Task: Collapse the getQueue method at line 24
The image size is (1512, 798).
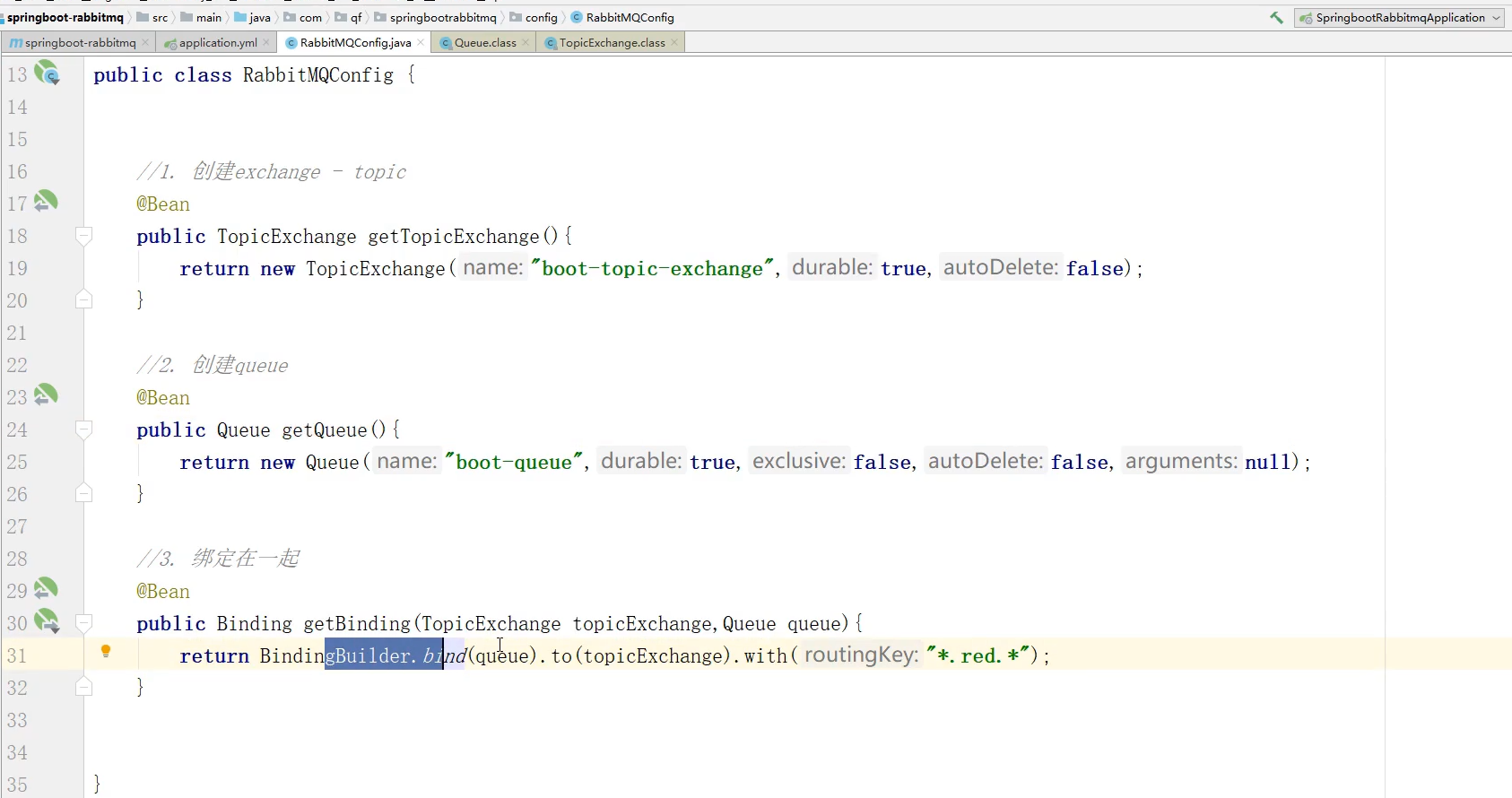Action: tap(83, 429)
